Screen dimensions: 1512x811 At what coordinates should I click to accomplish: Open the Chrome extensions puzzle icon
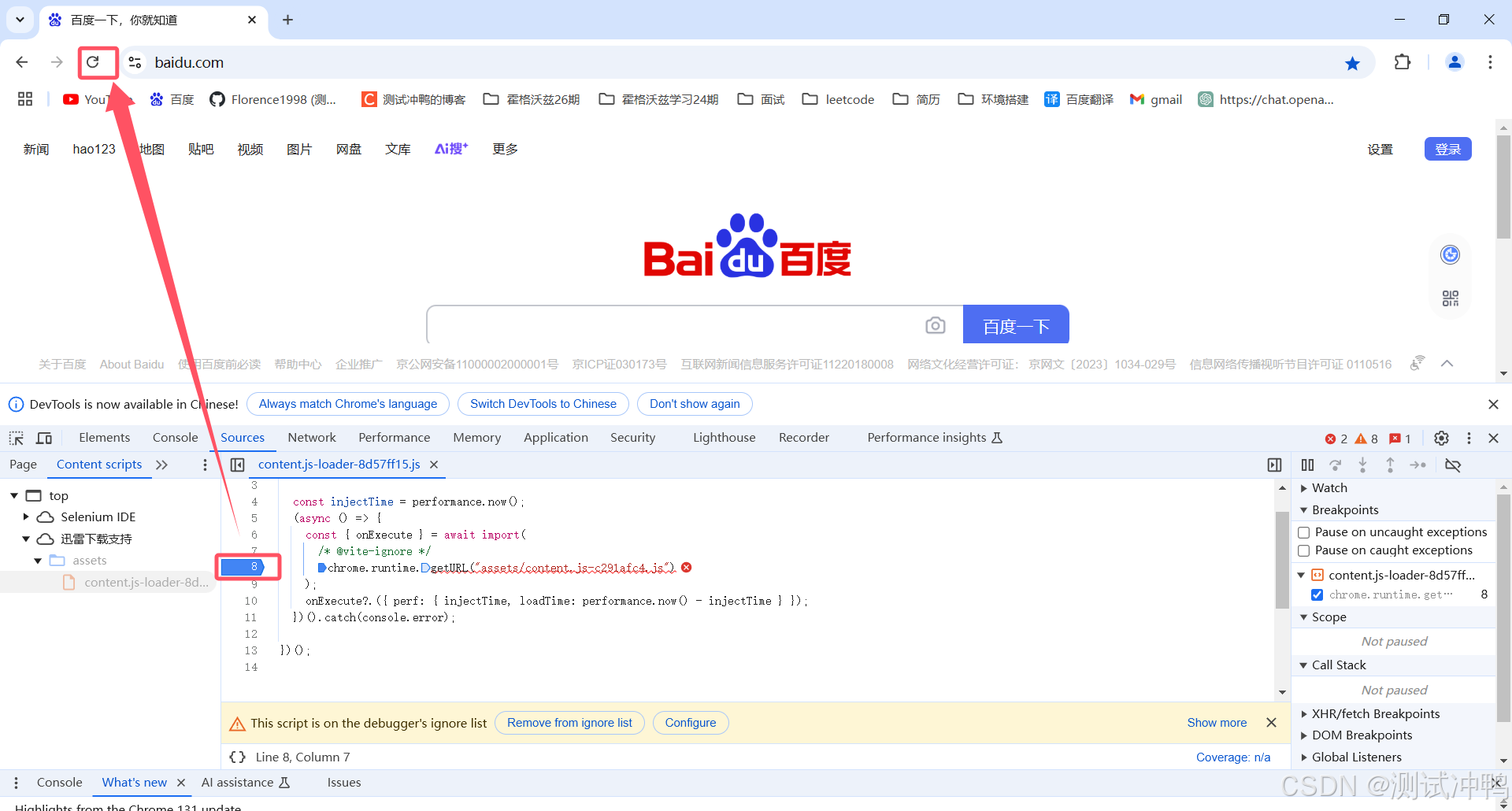1403,62
